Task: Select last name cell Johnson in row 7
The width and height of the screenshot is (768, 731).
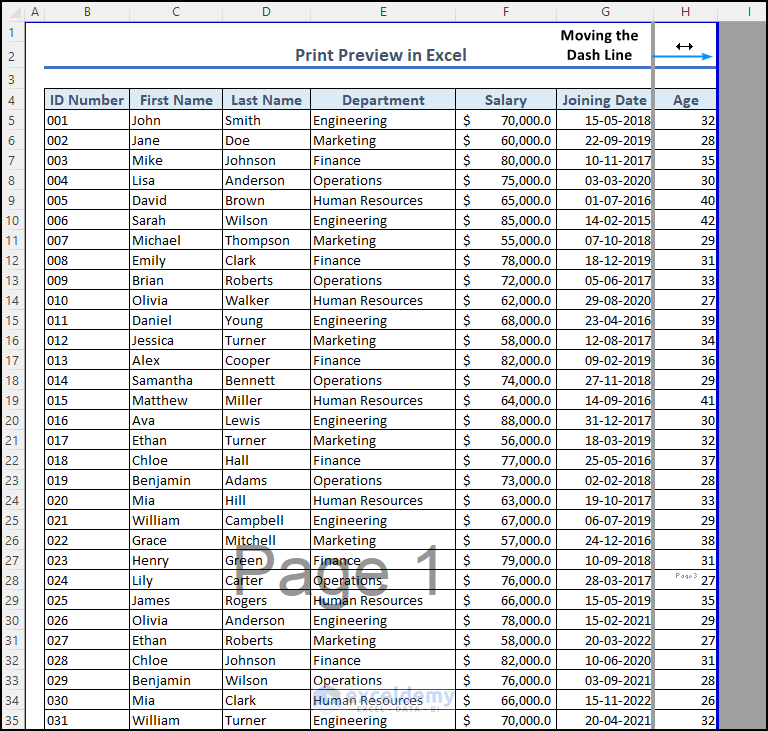Action: [266, 161]
